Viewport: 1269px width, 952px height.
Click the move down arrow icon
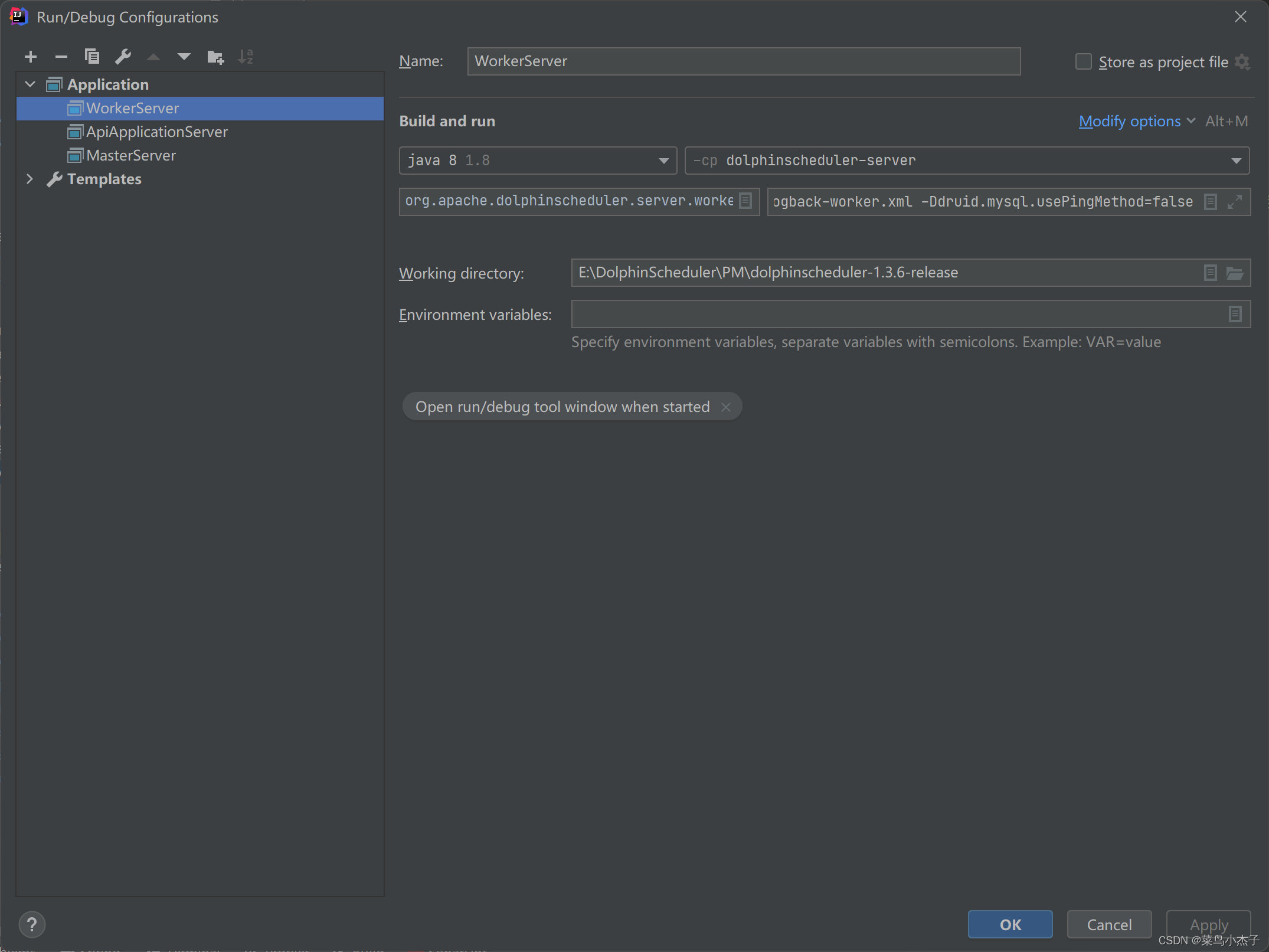click(x=184, y=57)
